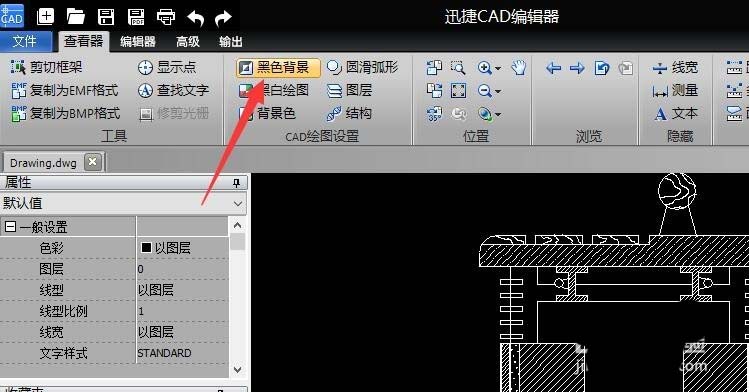Click the 图层 property value 0
The image size is (749, 392).
182,269
